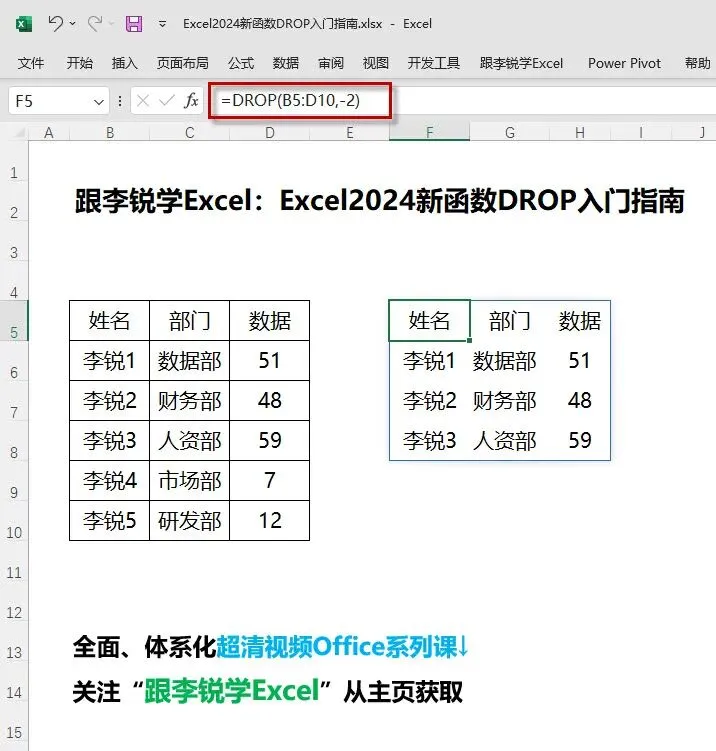Screen dimensions: 716x751
Task: Select column B header
Action: point(110,133)
